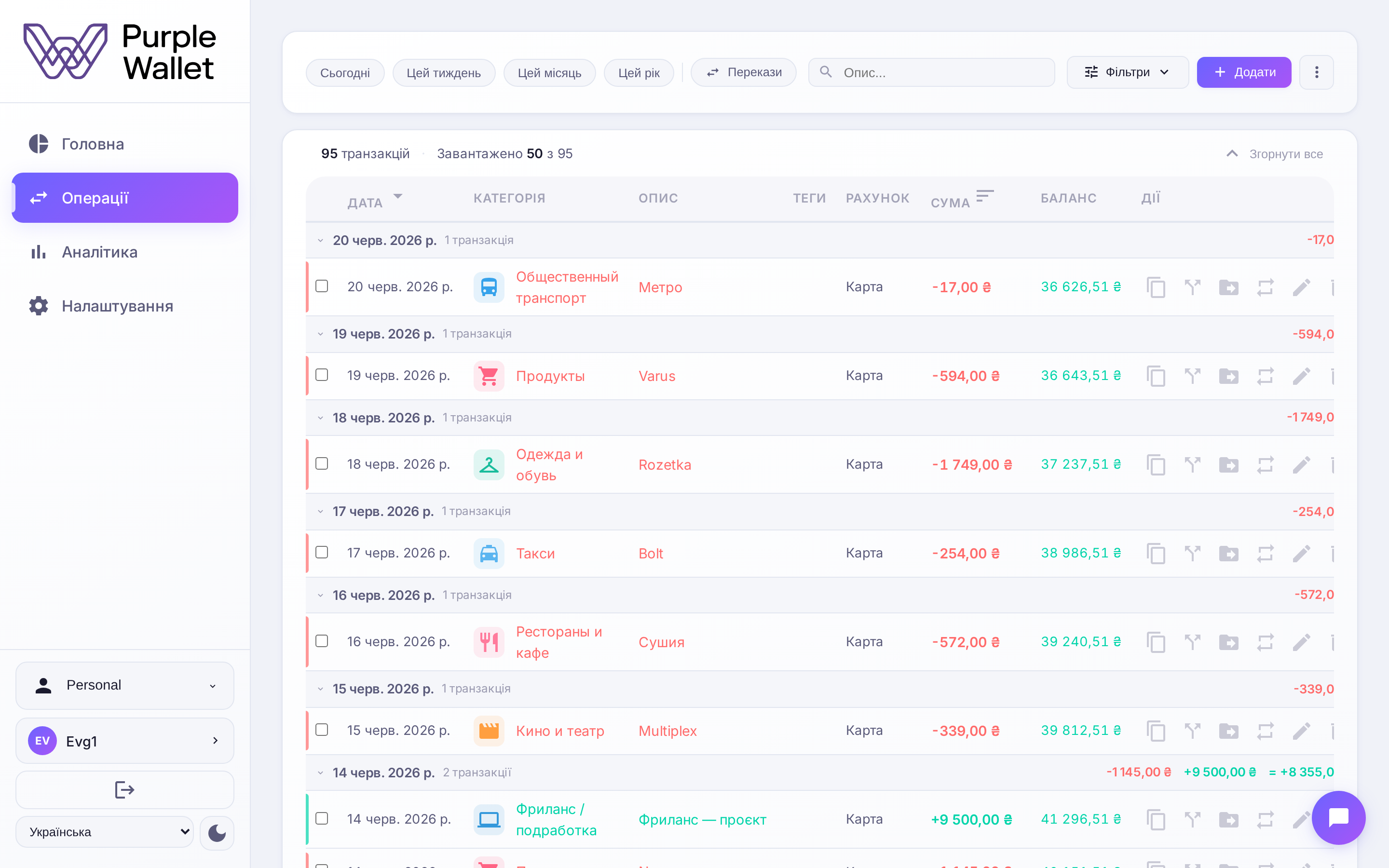
Task: Filter by Сьогодні
Action: (x=345, y=73)
